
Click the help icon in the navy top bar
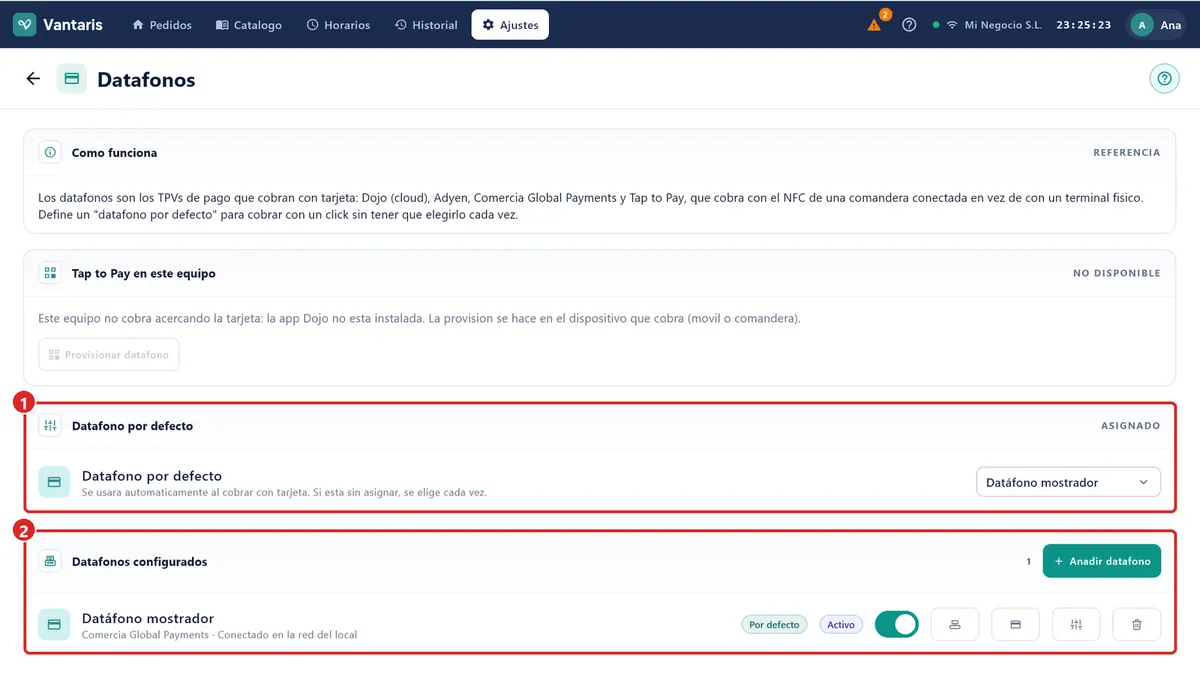(909, 25)
